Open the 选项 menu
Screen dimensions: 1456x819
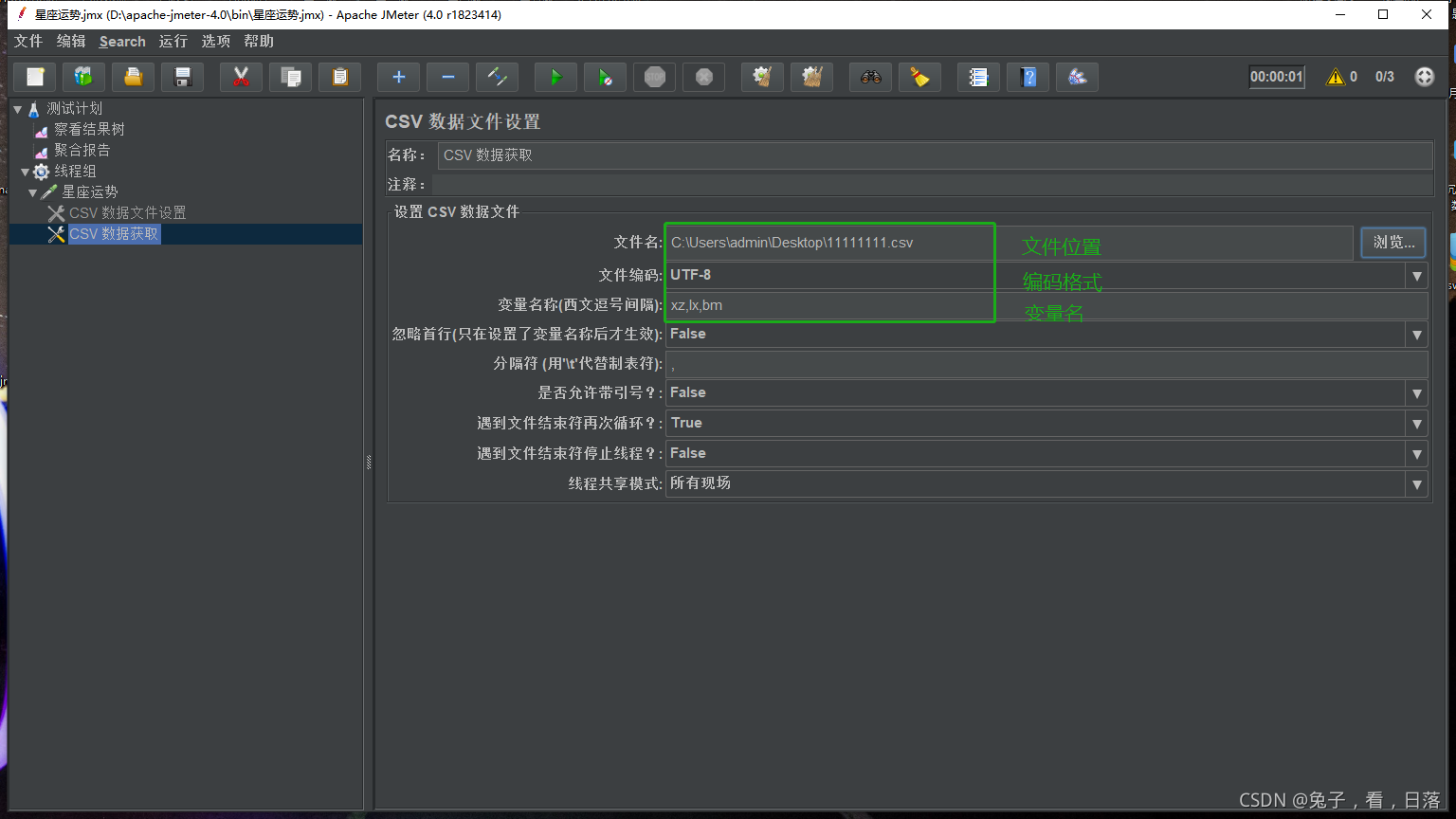click(215, 41)
